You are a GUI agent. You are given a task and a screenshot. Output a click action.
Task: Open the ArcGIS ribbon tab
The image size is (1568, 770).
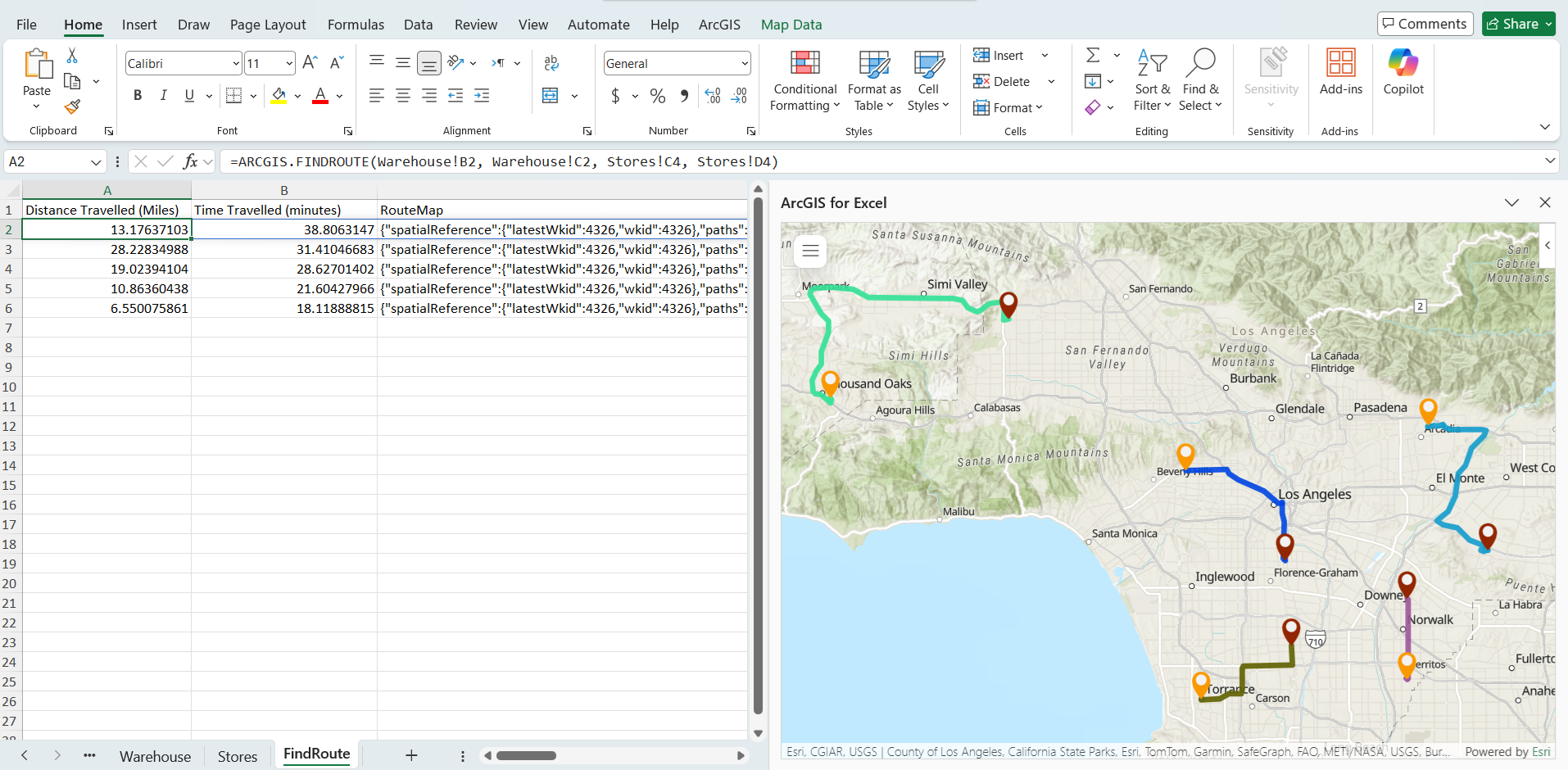point(719,25)
